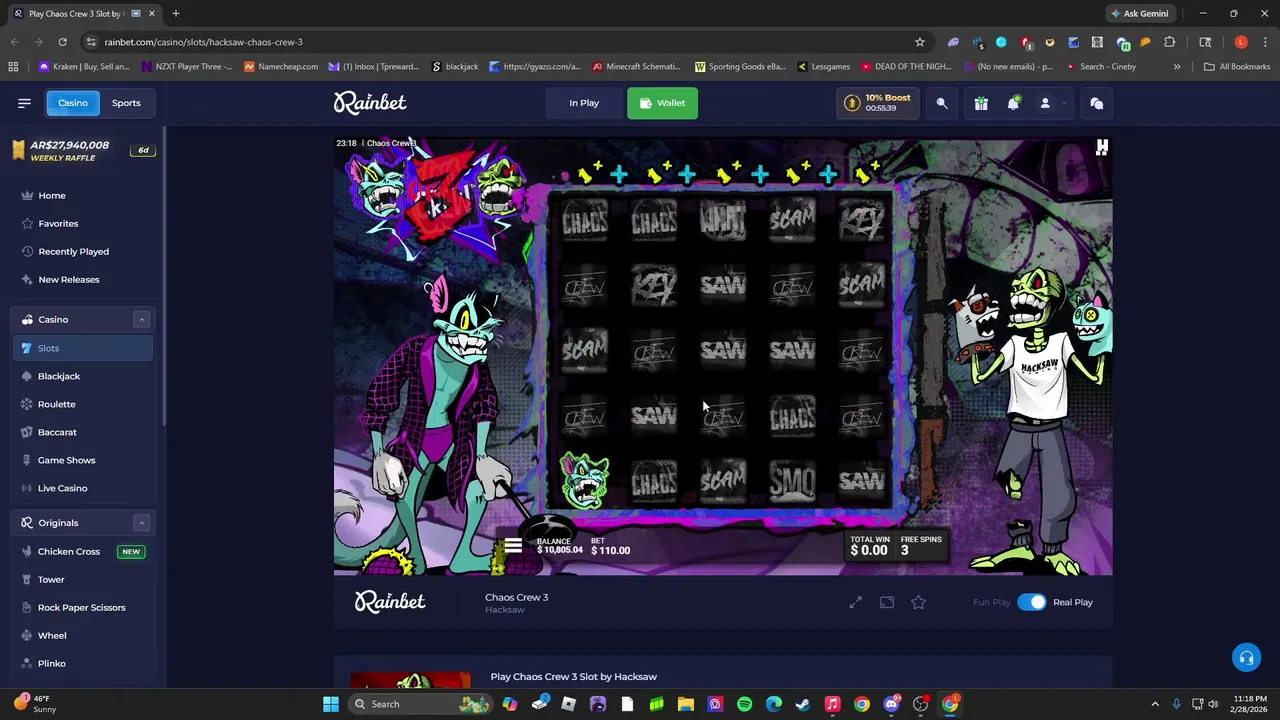1280x720 pixels.
Task: Collapse the Originals section
Action: tap(141, 523)
